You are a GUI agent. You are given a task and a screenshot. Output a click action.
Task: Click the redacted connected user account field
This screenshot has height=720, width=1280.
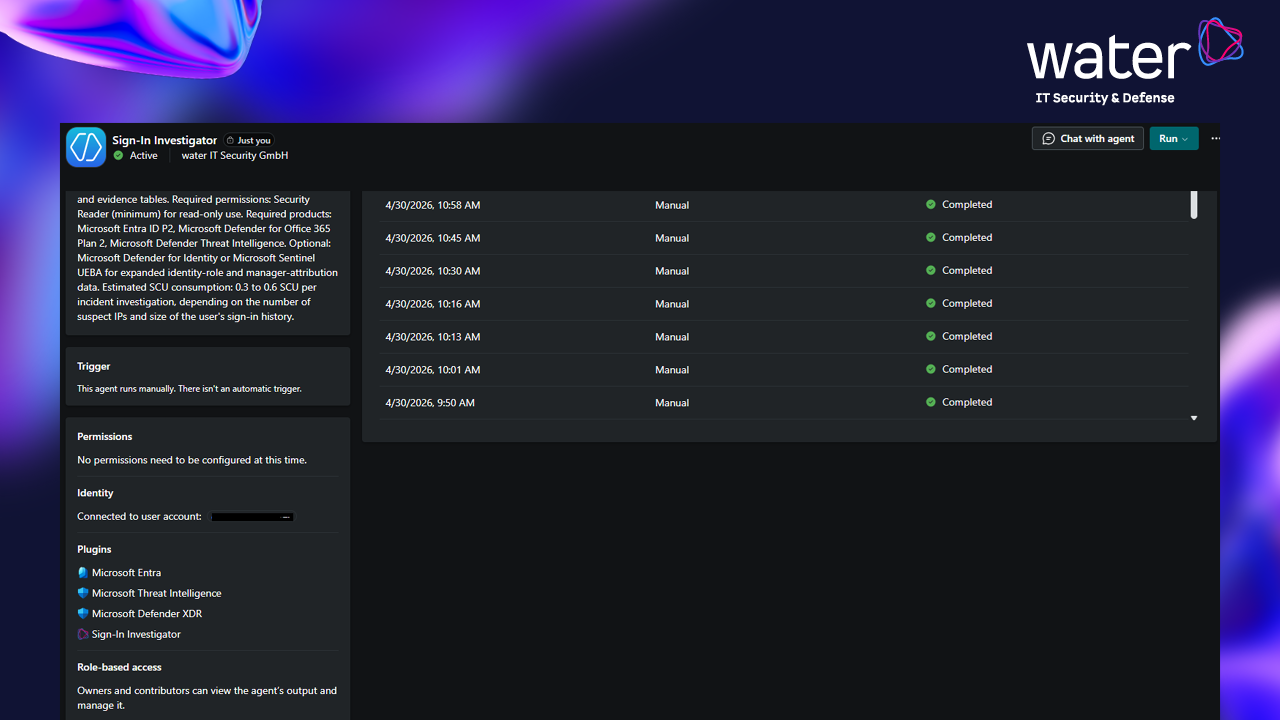253,517
